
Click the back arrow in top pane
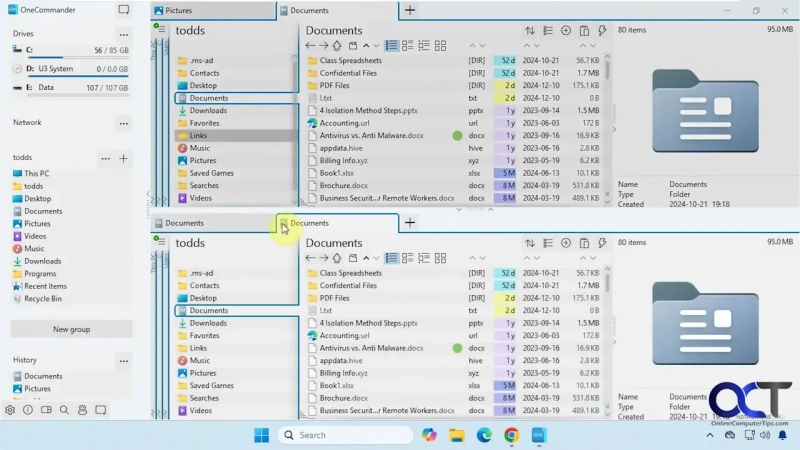(x=310, y=46)
